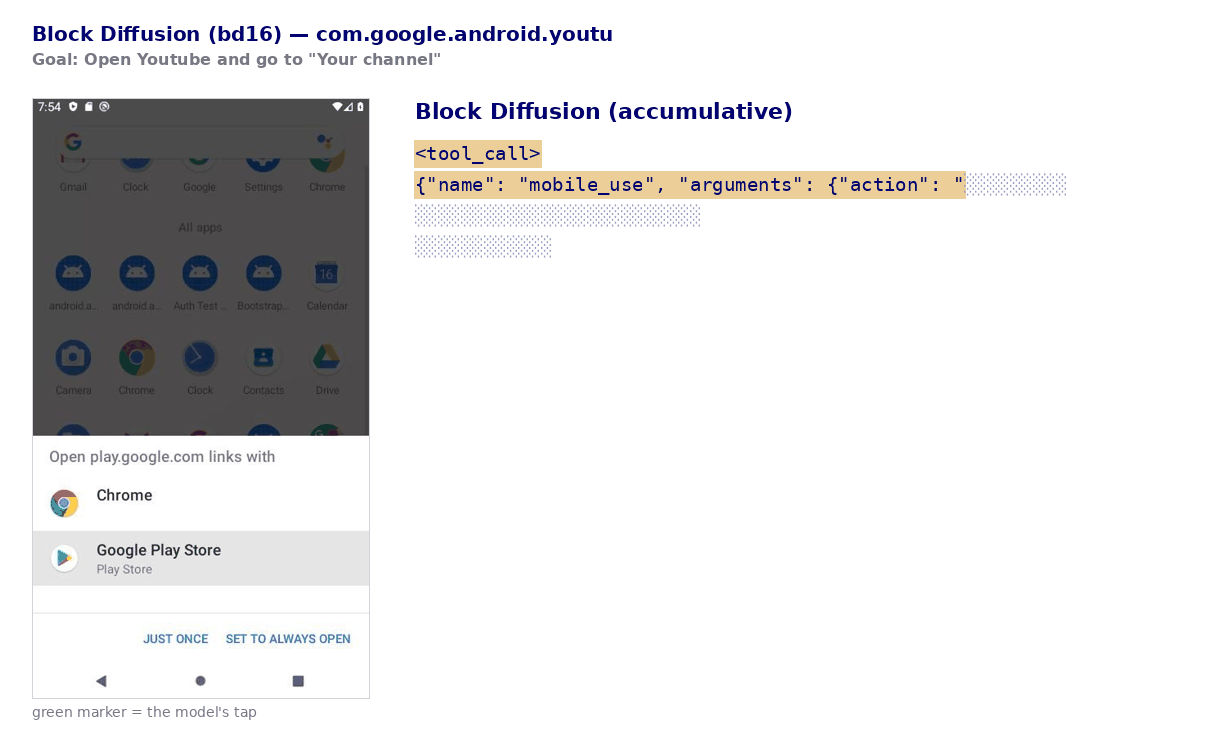Tap the "All apps" label
The width and height of the screenshot is (1207, 732).
point(200,227)
